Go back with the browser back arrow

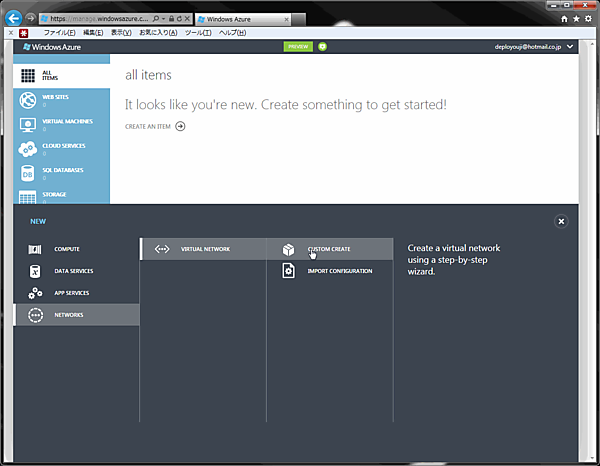[x=13, y=18]
